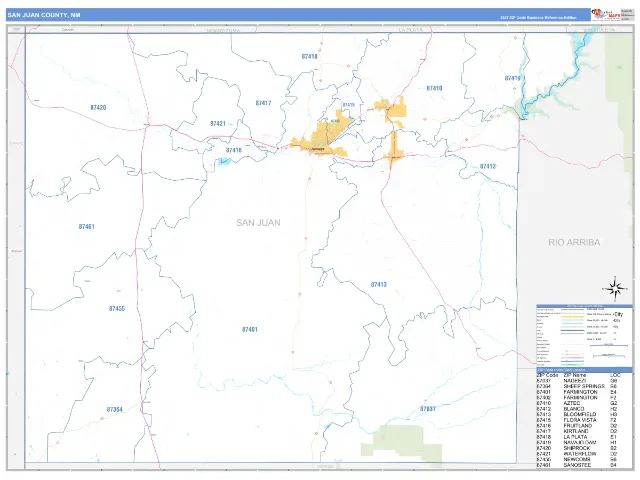Click the ZIP Name column header
The height and width of the screenshot is (480, 640).
click(575, 375)
